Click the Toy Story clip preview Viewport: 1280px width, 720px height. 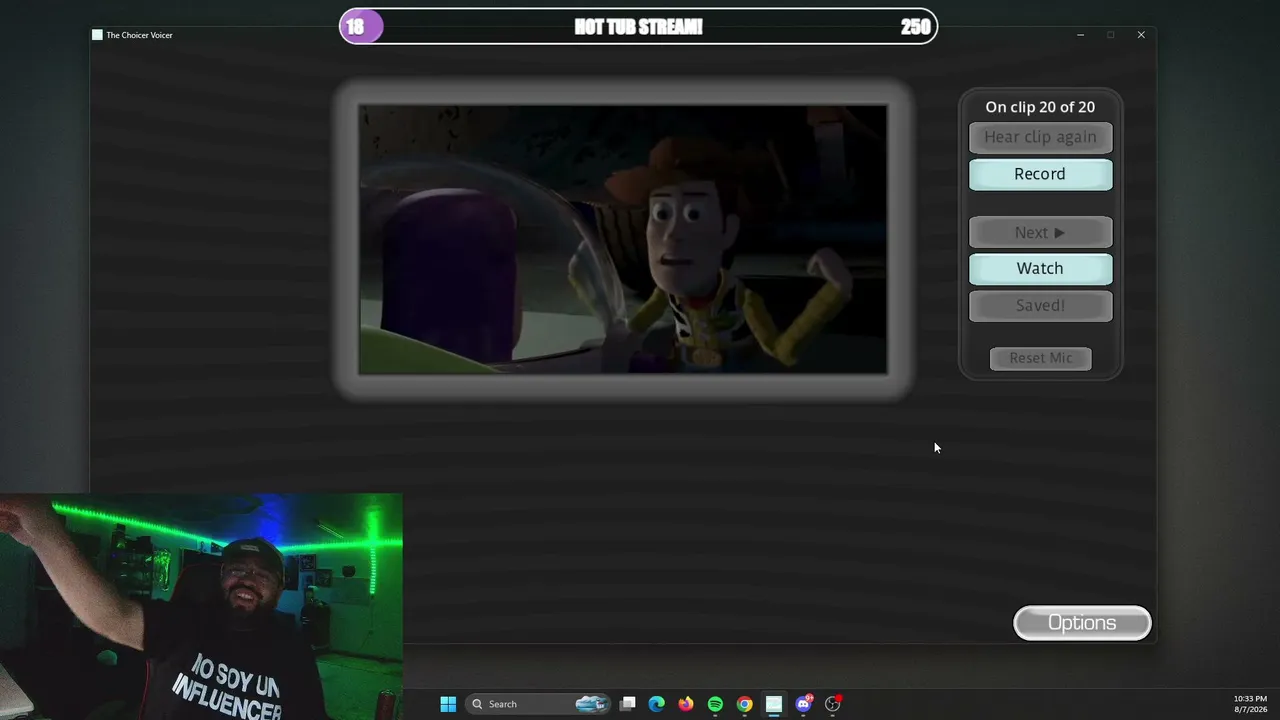coord(623,240)
